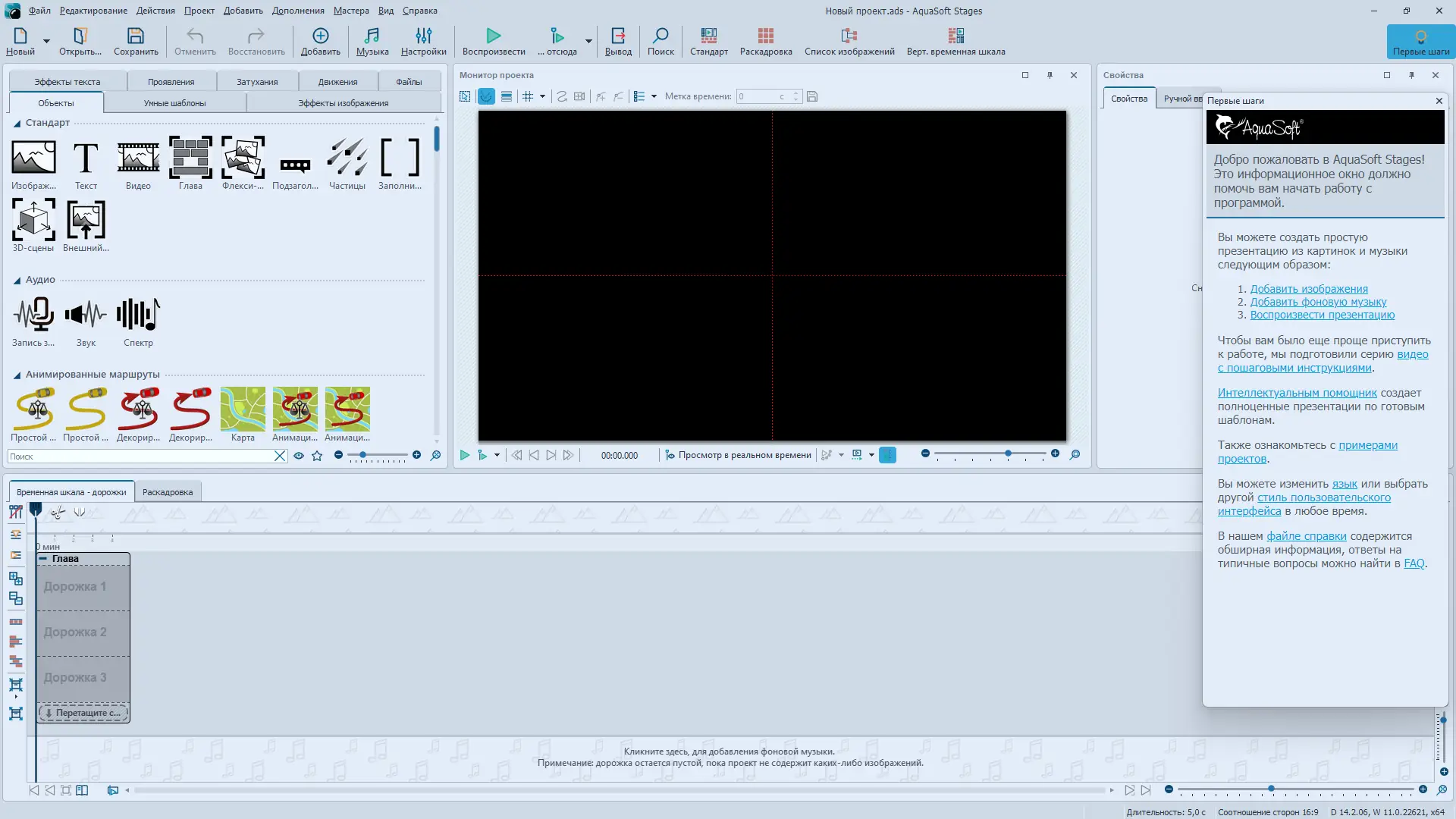The width and height of the screenshot is (1456, 819).
Task: Toggle the eye visibility filter beside the search box
Action: [x=299, y=456]
